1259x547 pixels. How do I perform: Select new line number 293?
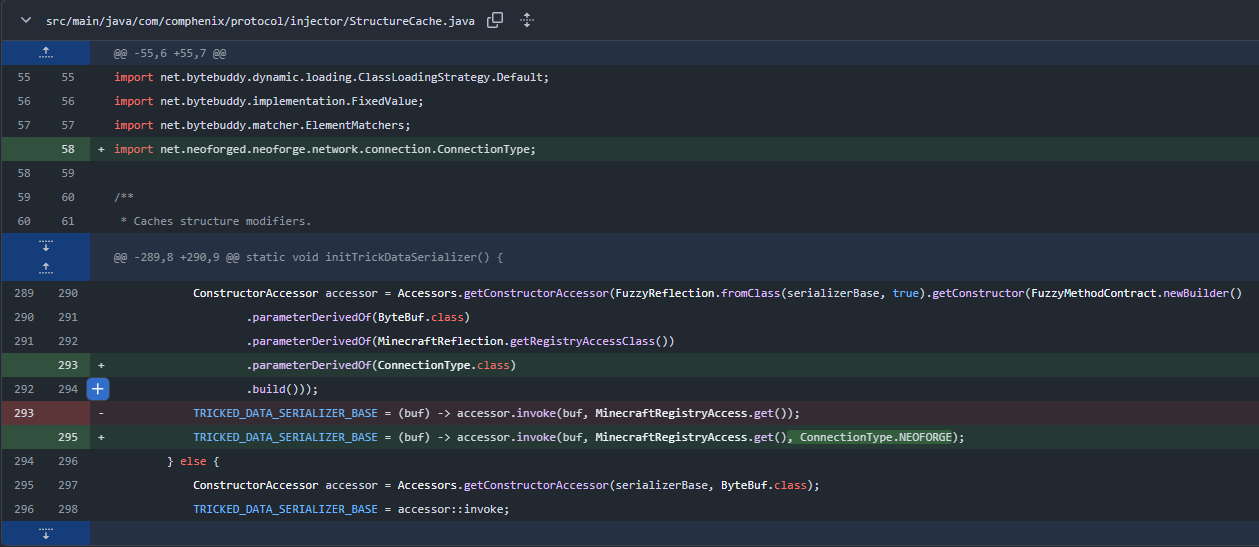coord(67,365)
